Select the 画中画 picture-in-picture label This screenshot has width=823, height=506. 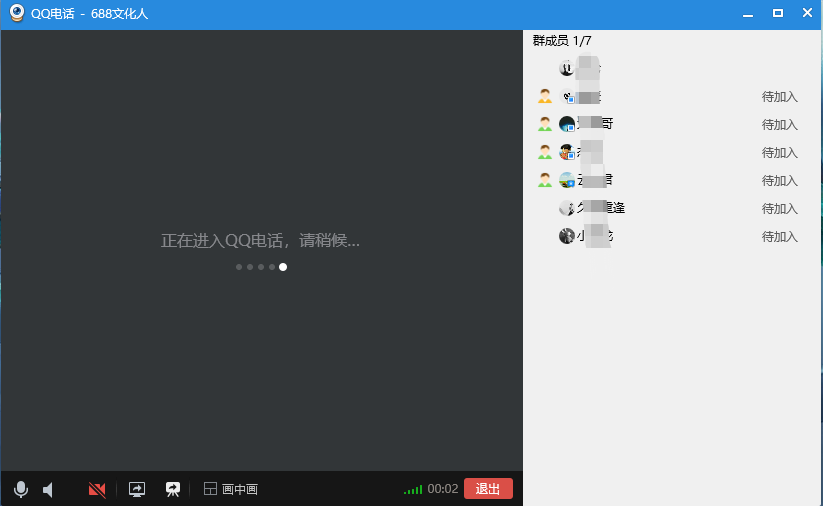click(240, 490)
